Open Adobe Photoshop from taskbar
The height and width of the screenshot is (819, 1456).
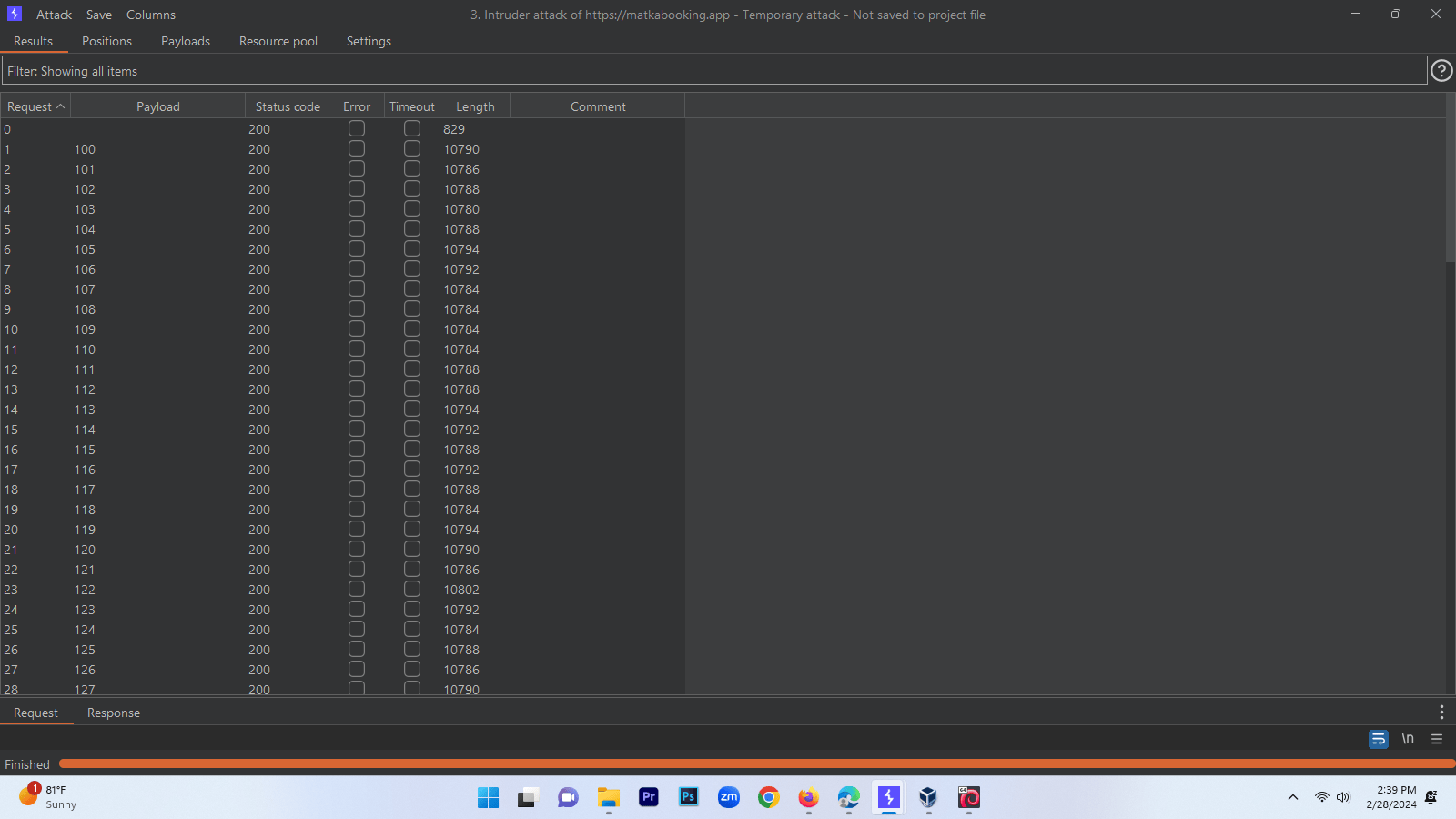point(689,798)
